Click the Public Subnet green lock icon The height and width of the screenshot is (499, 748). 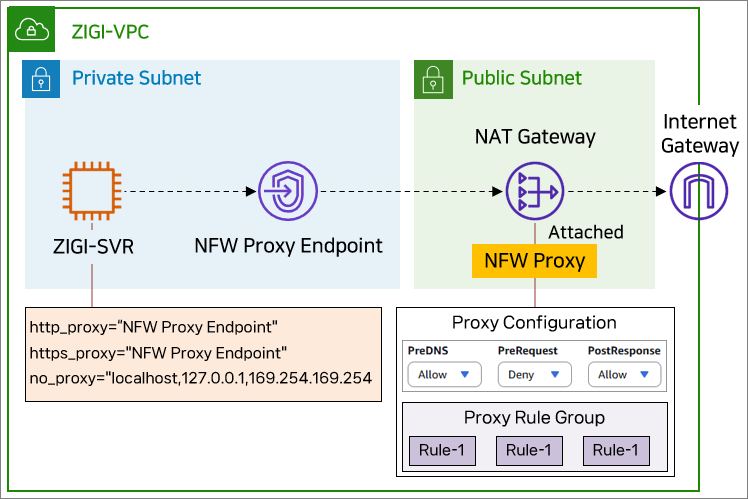click(x=433, y=79)
